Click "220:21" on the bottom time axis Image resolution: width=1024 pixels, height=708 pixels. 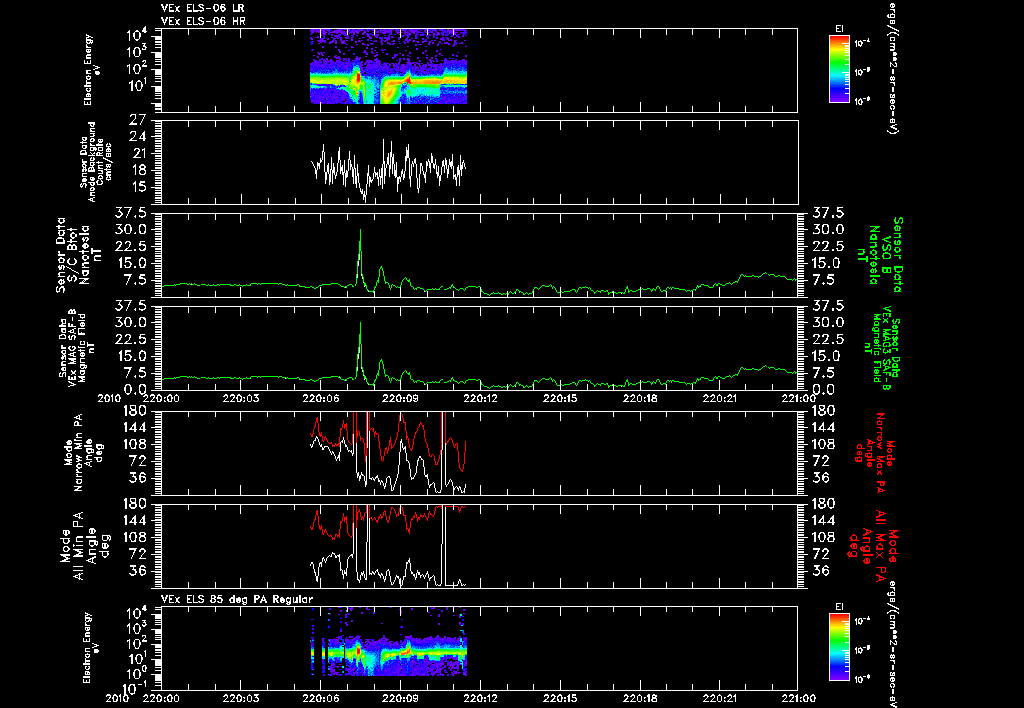(x=719, y=698)
